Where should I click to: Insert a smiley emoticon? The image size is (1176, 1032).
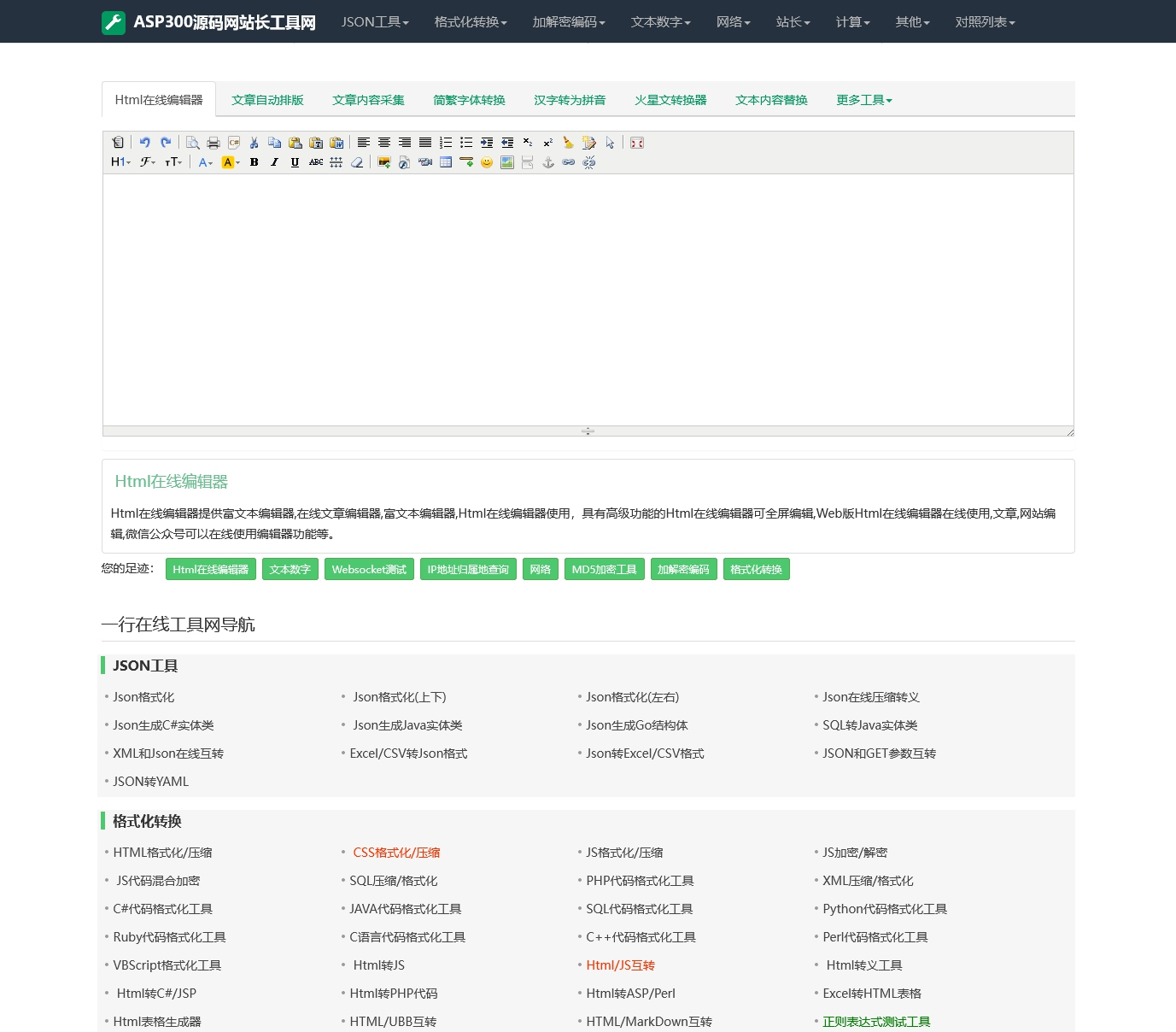click(487, 162)
